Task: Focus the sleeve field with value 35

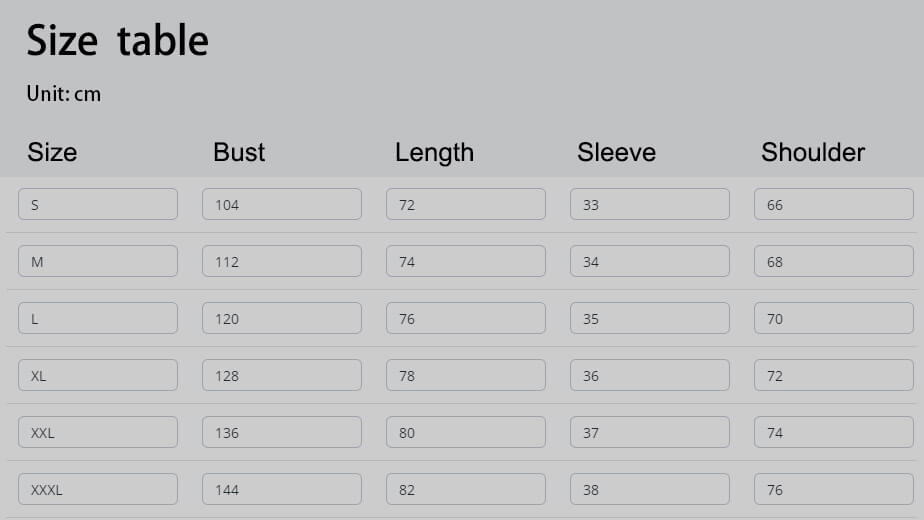Action: click(650, 318)
